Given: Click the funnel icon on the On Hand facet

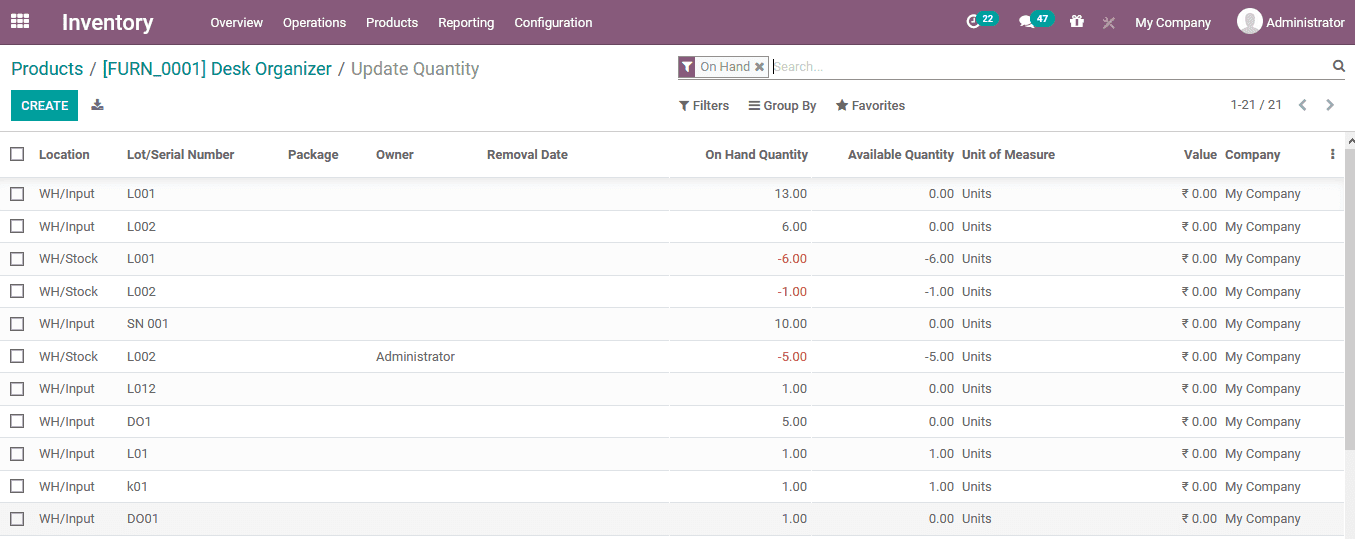Looking at the screenshot, I should tap(686, 67).
